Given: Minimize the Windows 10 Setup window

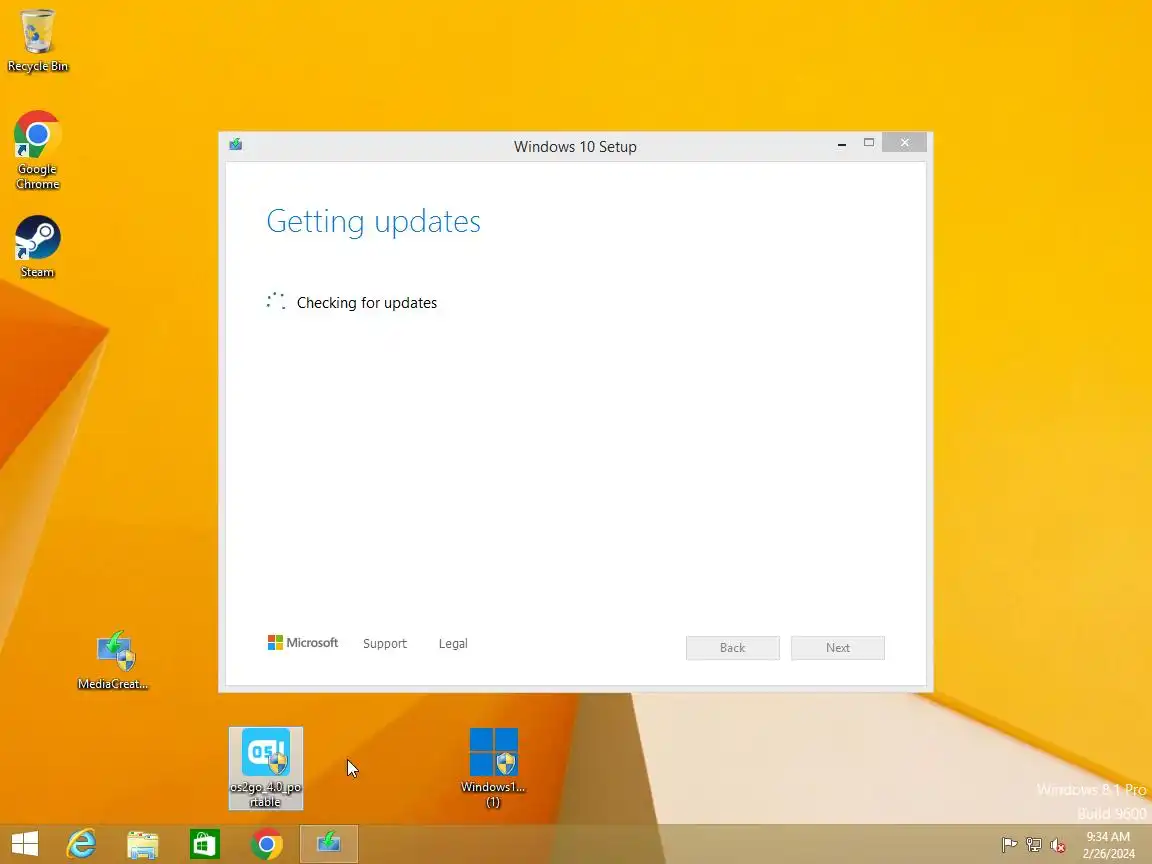Looking at the screenshot, I should (x=842, y=143).
